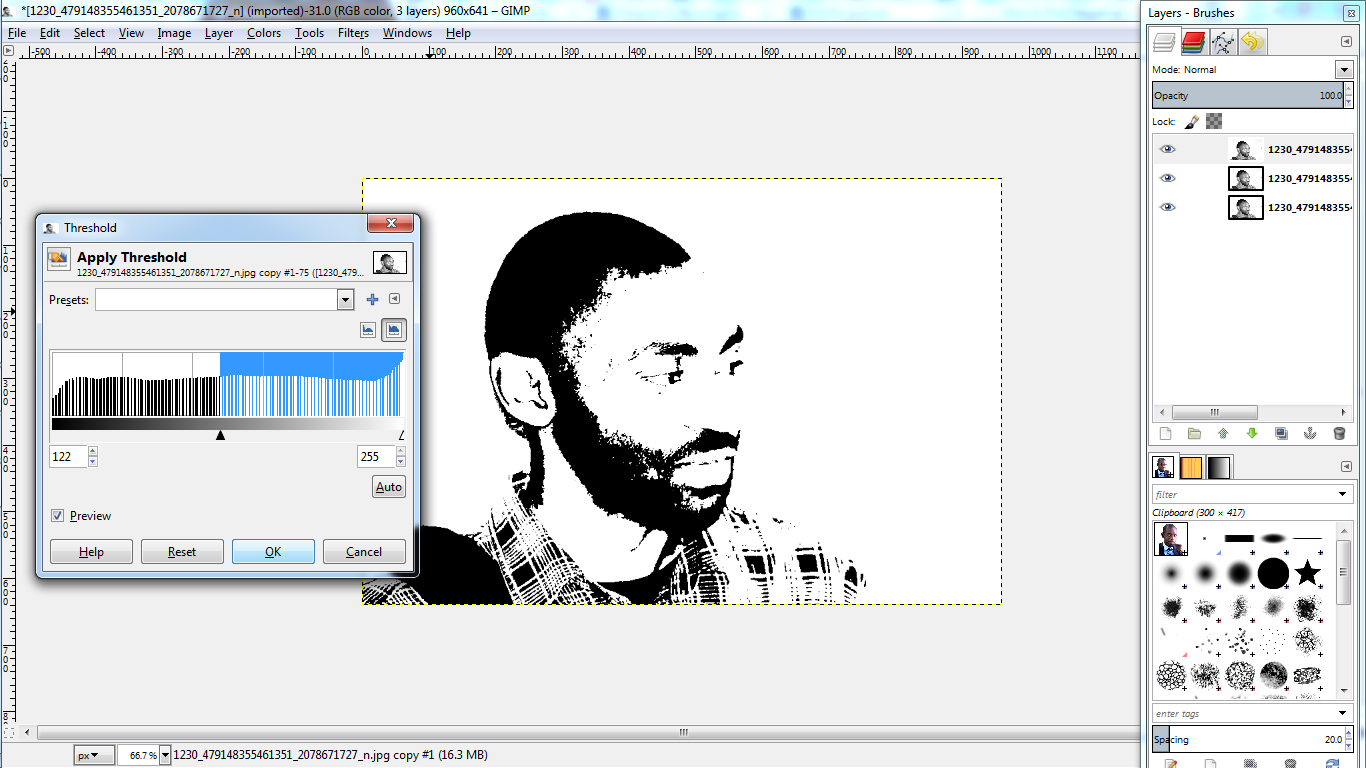Viewport: 1366px width, 768px height.
Task: Open the Tools menu
Action: [x=309, y=33]
